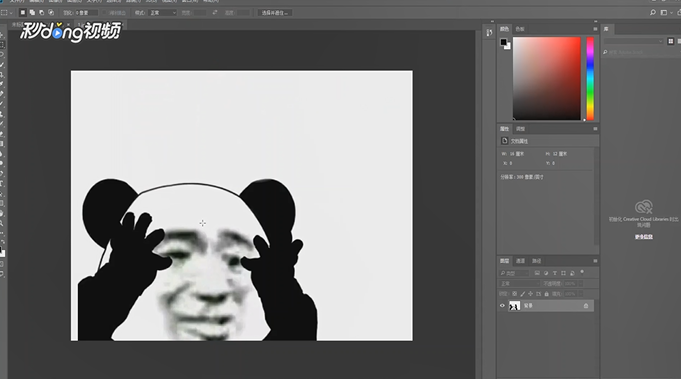The image size is (681, 379).
Task: Open the Style dropdown in options bar
Action: pos(162,13)
